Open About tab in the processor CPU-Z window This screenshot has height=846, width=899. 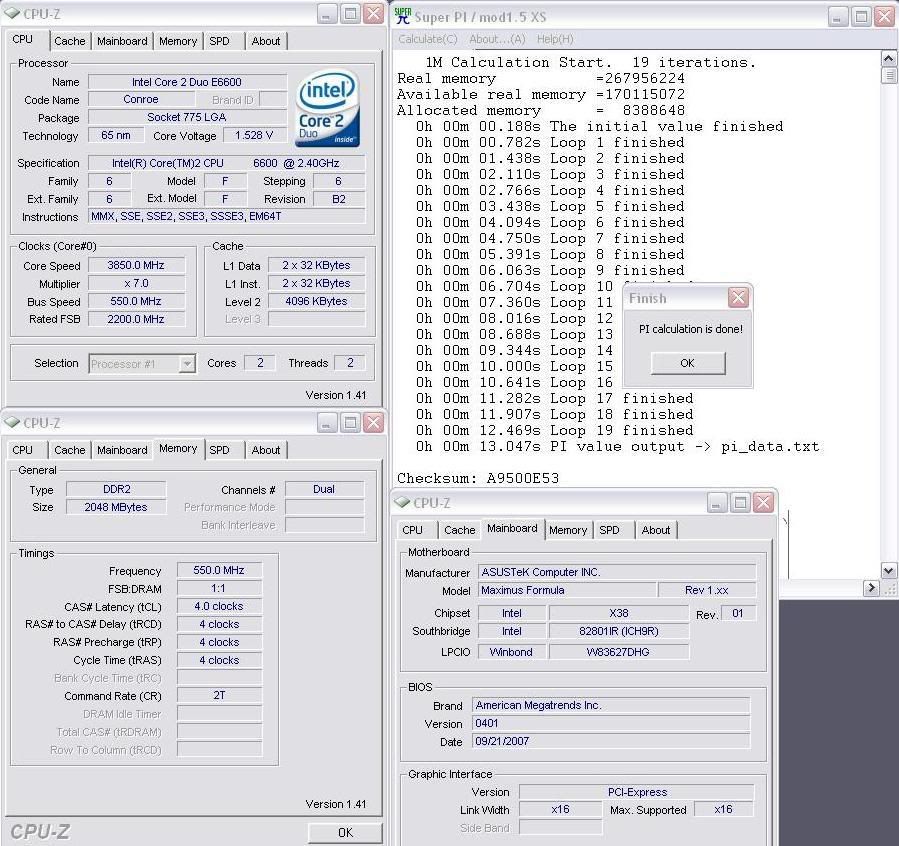click(265, 41)
